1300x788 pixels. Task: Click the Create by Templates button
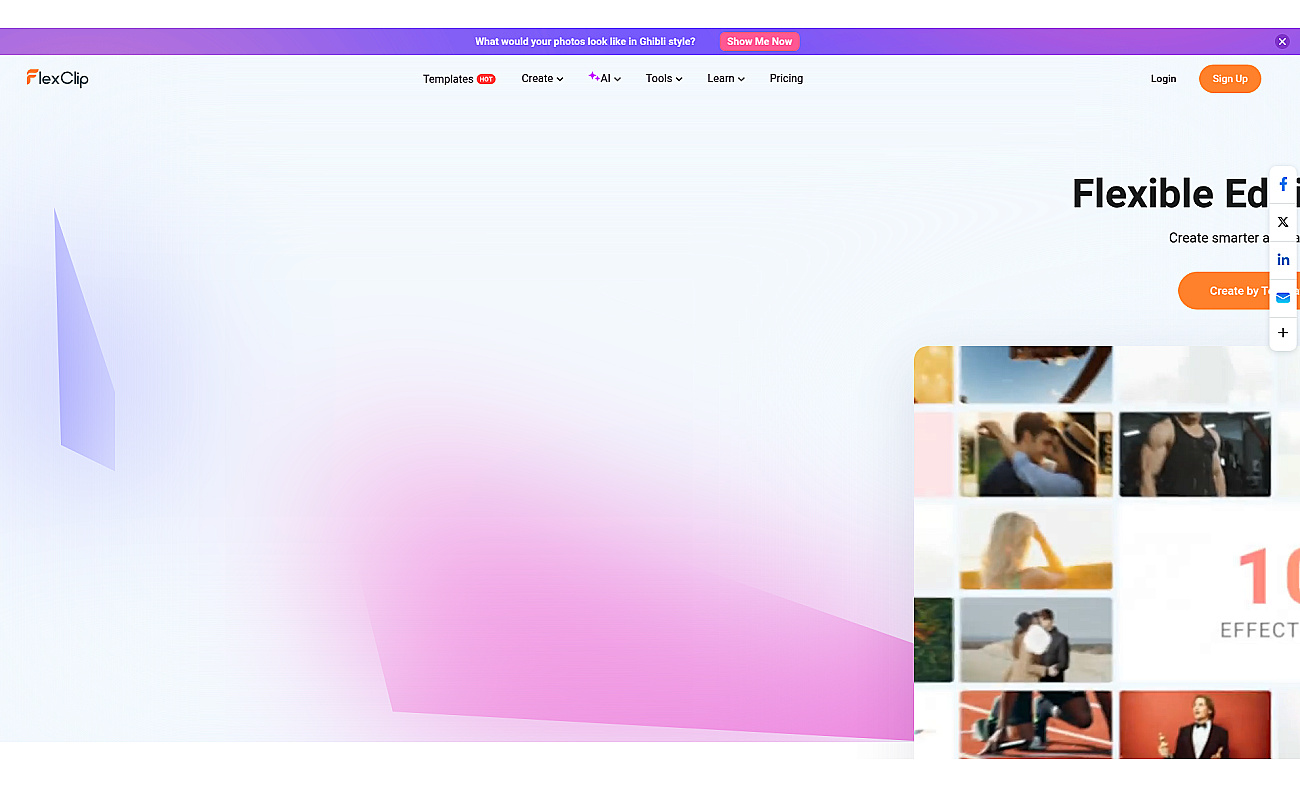pos(1239,291)
